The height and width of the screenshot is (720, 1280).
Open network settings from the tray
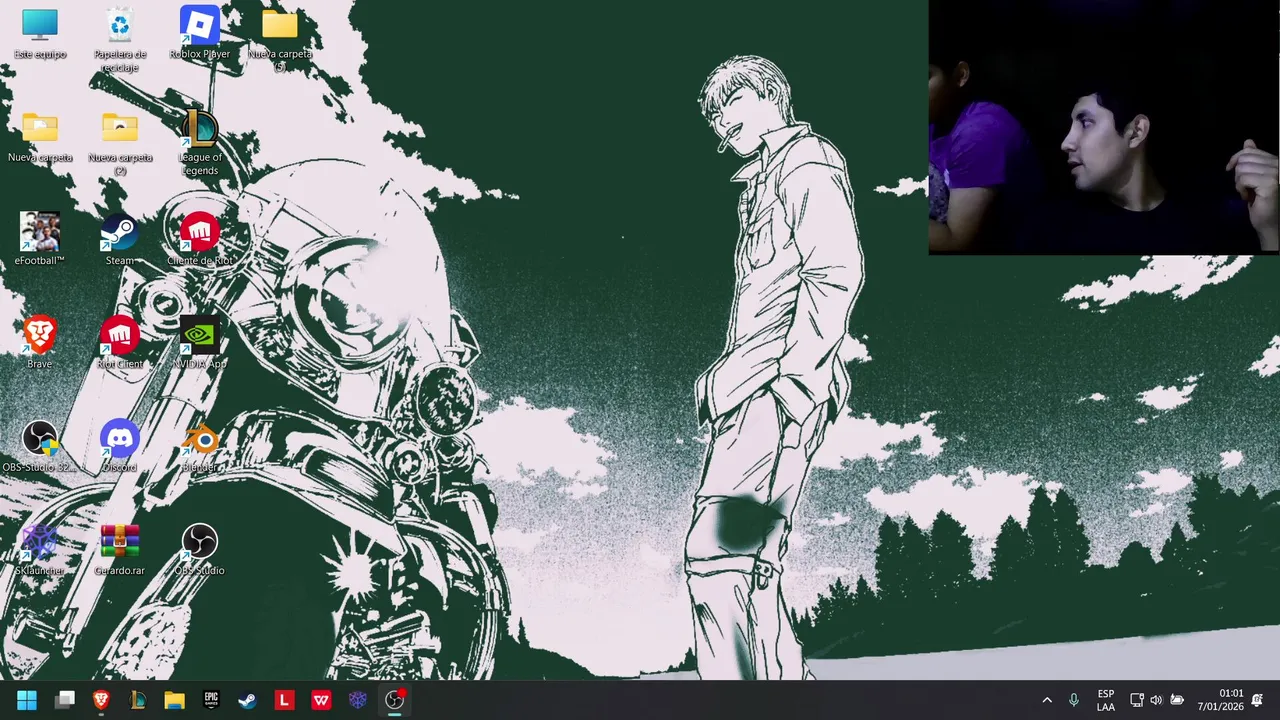(x=1137, y=700)
